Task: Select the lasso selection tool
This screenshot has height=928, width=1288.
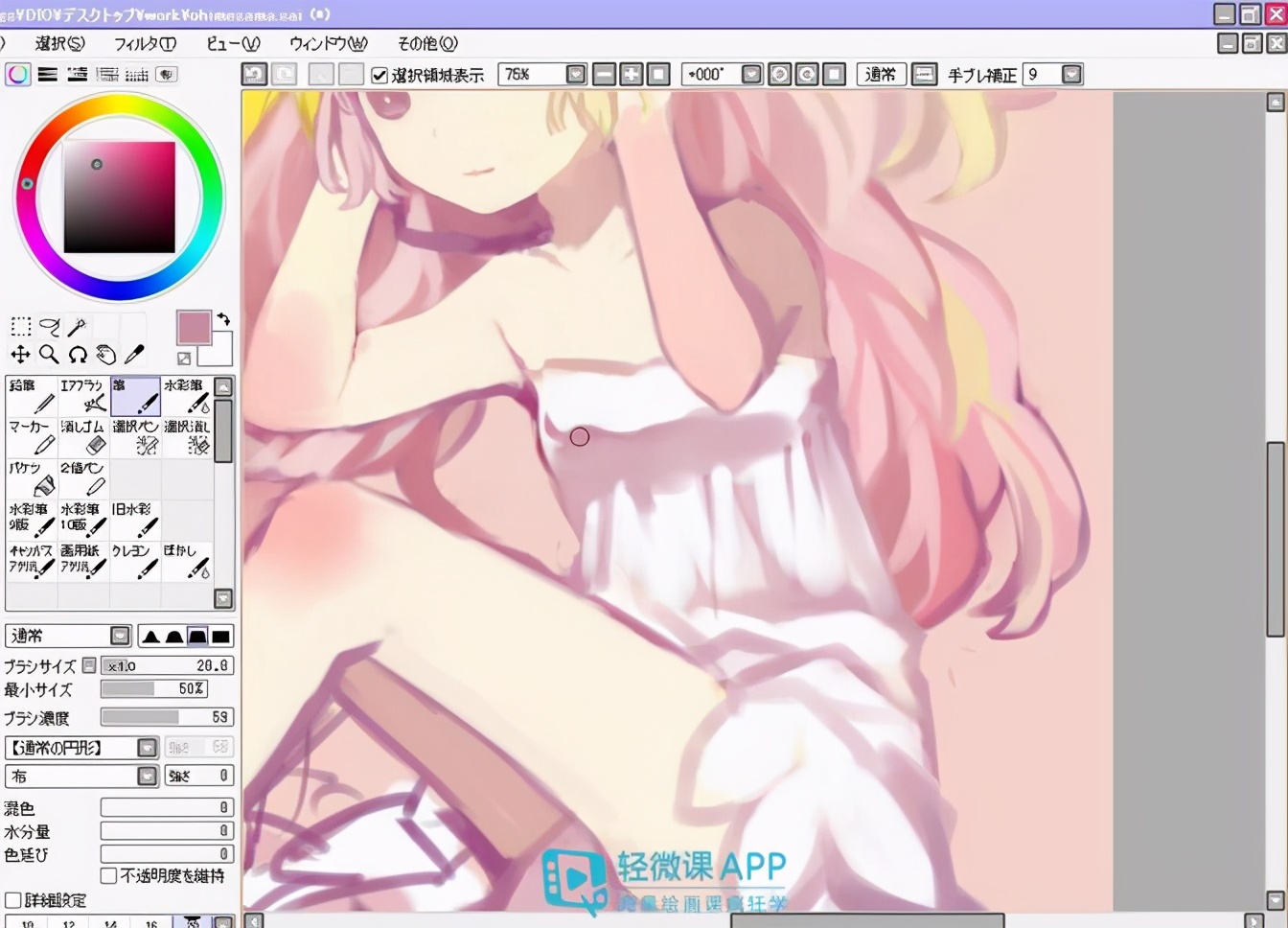Action: pos(49,327)
